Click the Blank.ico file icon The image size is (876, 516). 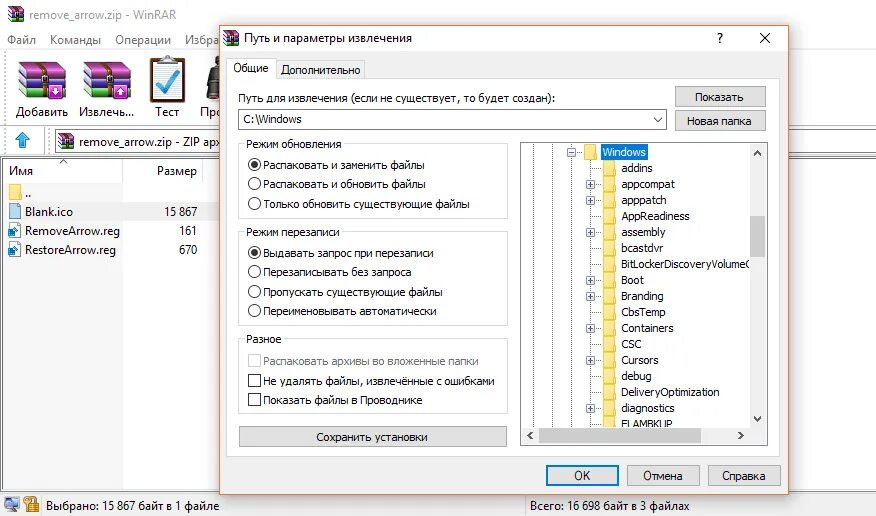[15, 212]
